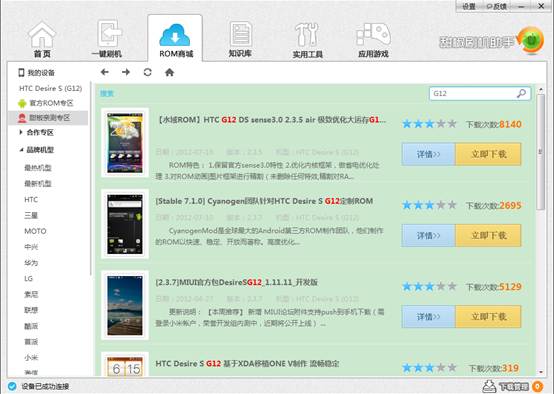The image size is (554, 394).
Task: Open the 知识库 tab
Action: click(240, 40)
